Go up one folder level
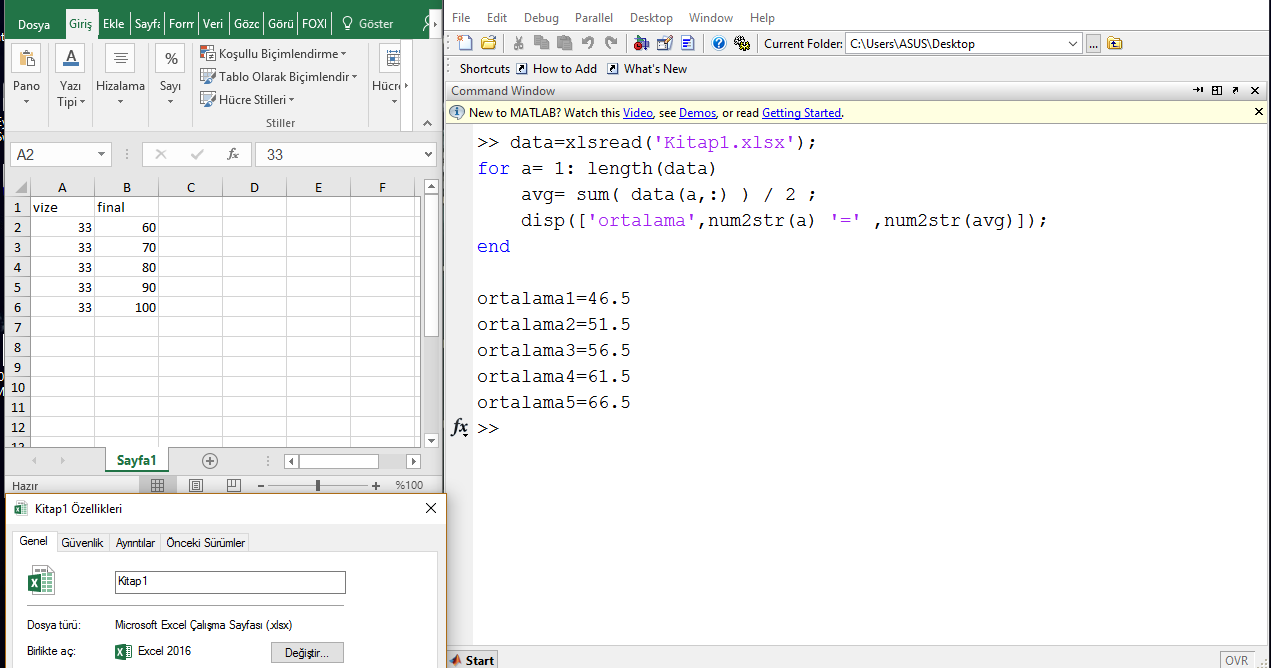The height and width of the screenshot is (668, 1271). tap(1115, 43)
